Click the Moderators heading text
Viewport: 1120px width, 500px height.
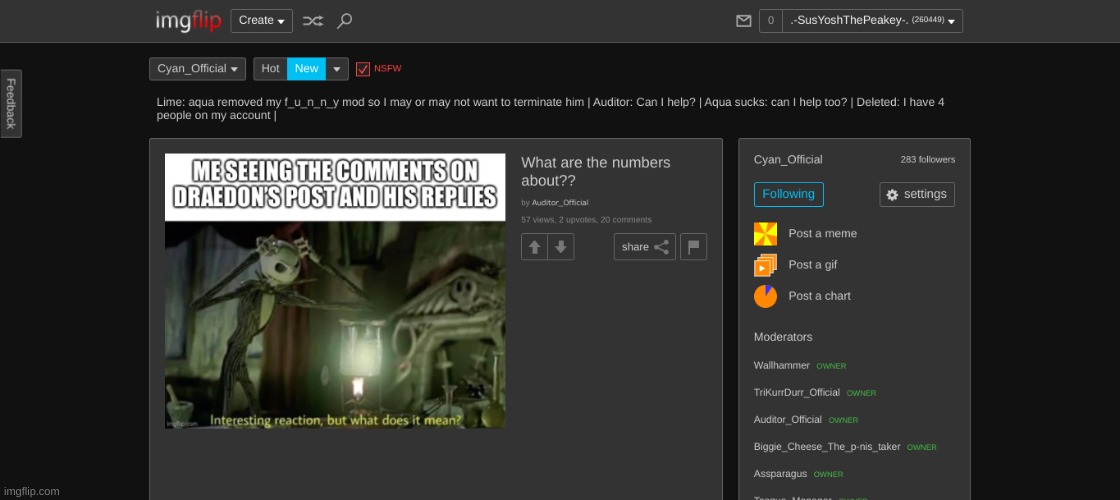pos(783,337)
